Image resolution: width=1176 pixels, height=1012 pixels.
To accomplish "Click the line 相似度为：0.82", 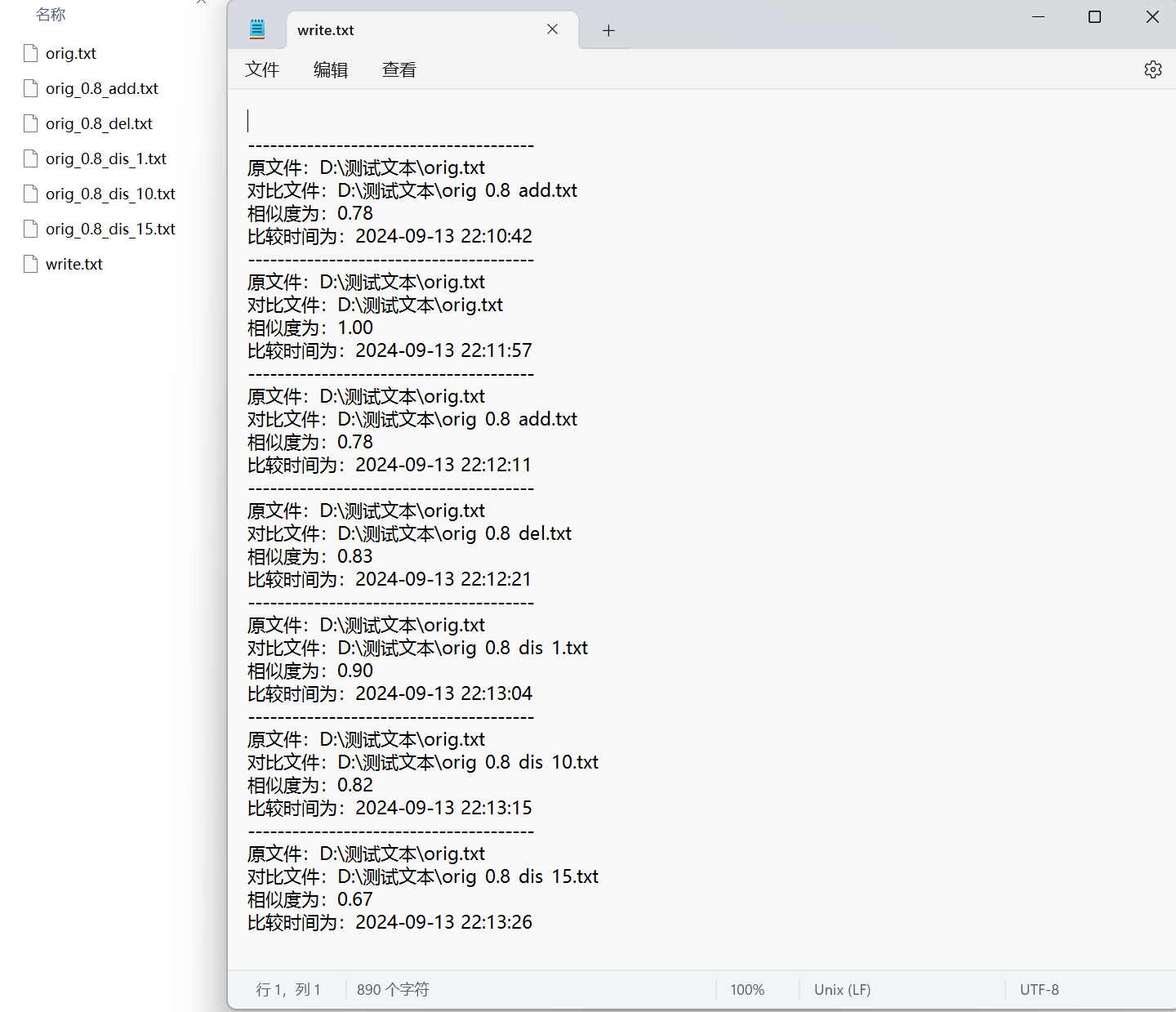I will point(310,785).
